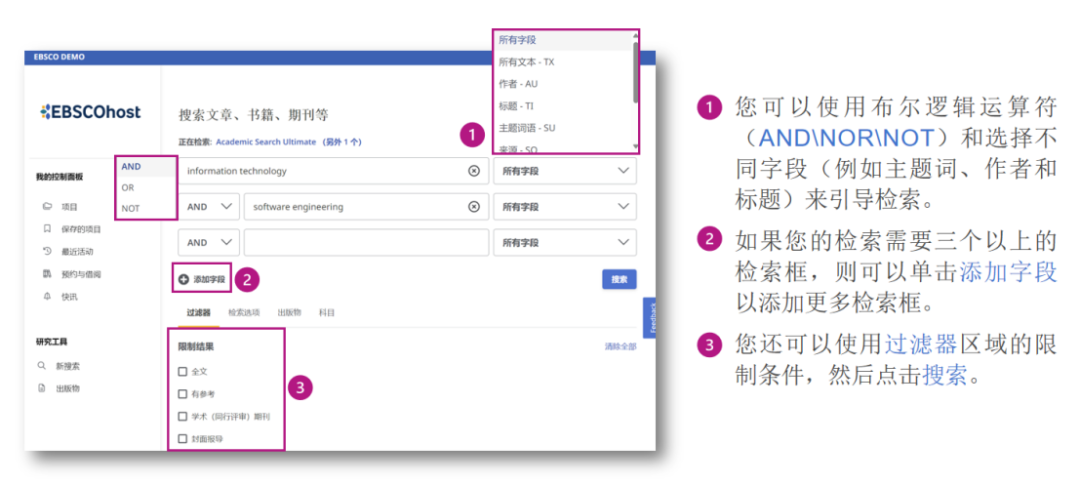Open the 项目 folder icon in sidebar
Image resolution: width=1080 pixels, height=486 pixels.
click(48, 207)
